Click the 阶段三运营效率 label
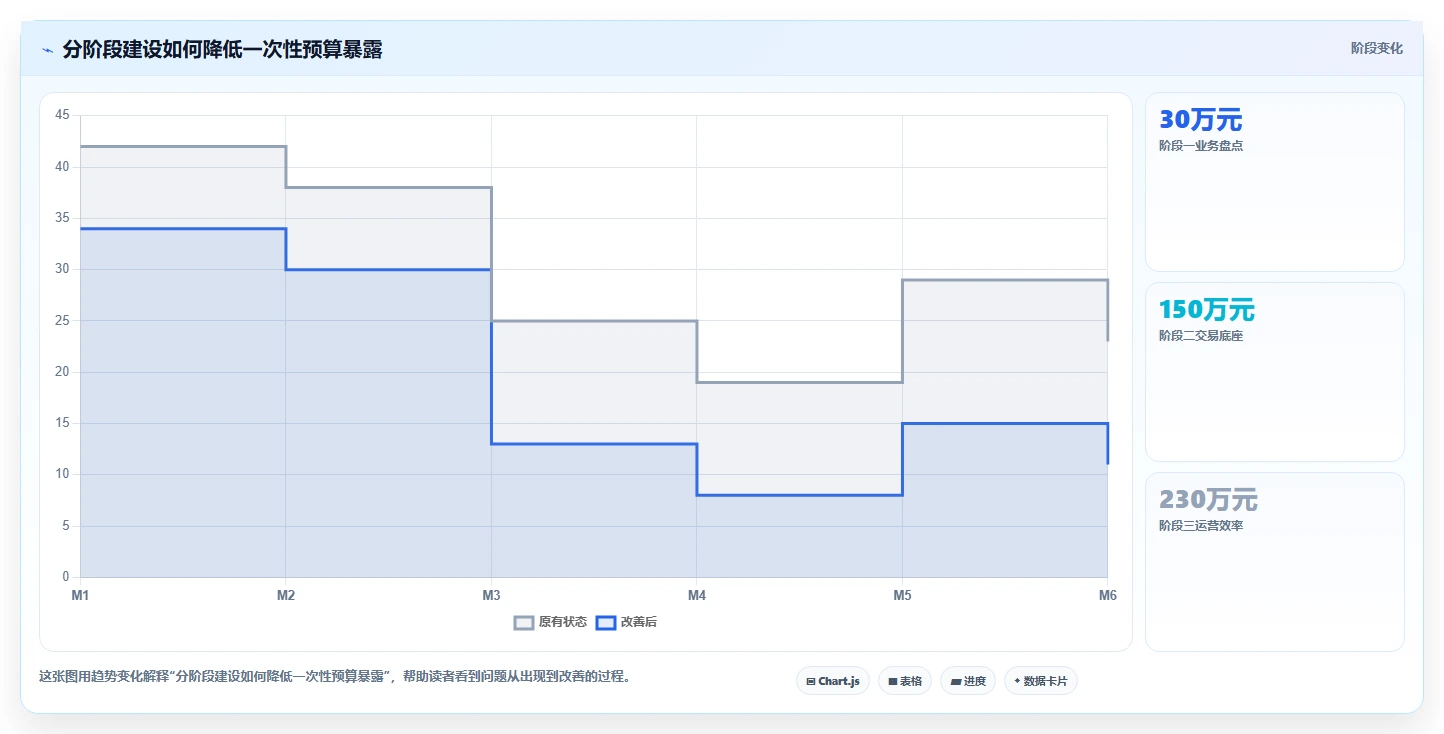This screenshot has width=1444, height=734. 1201,526
